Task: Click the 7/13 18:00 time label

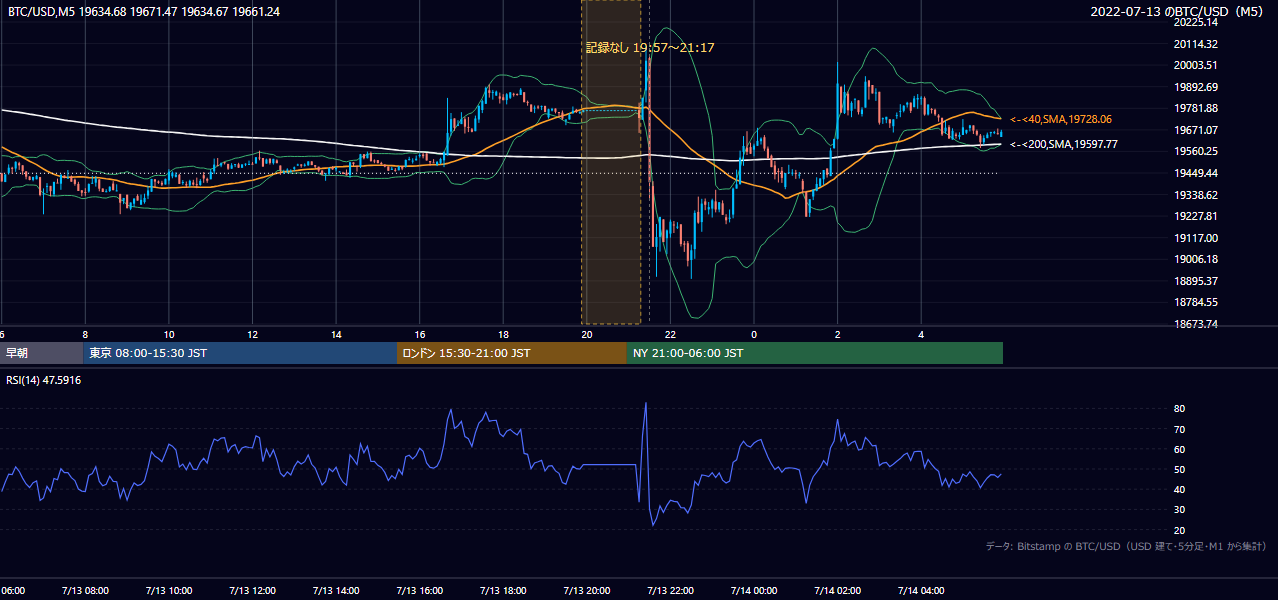Action: tap(502, 591)
